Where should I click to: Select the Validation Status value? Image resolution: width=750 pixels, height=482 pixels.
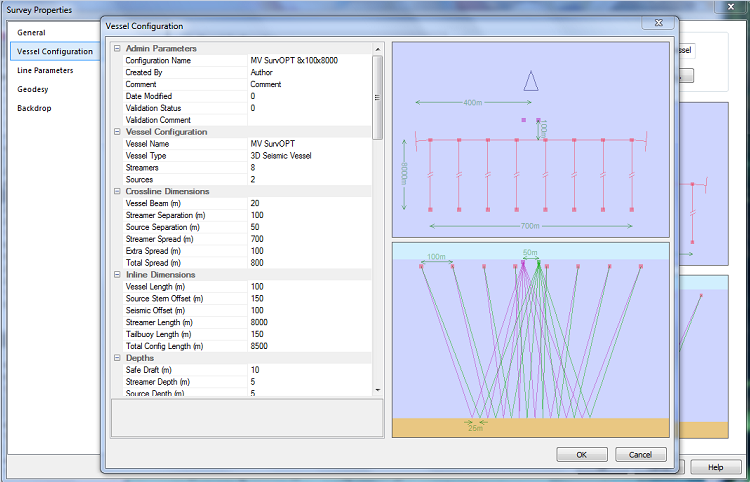click(x=309, y=108)
